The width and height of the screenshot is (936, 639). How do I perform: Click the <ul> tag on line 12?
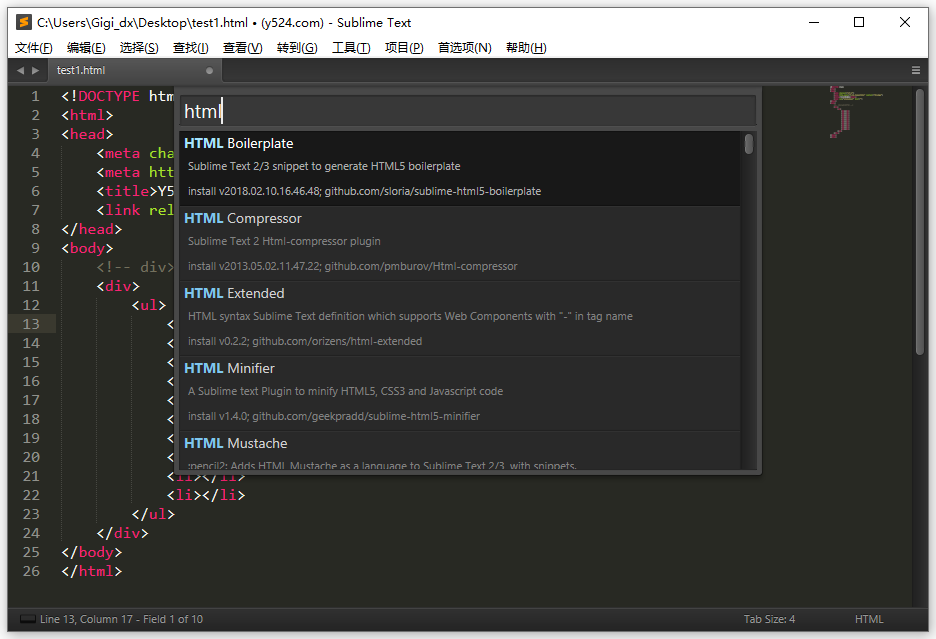pyautogui.click(x=149, y=305)
